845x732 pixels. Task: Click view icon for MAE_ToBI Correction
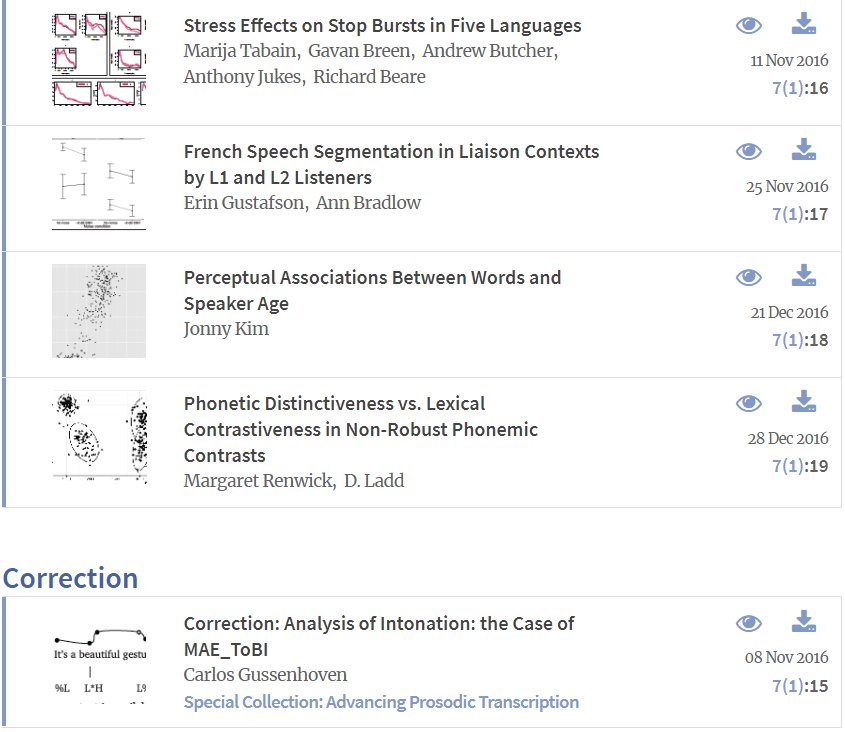pos(749,624)
